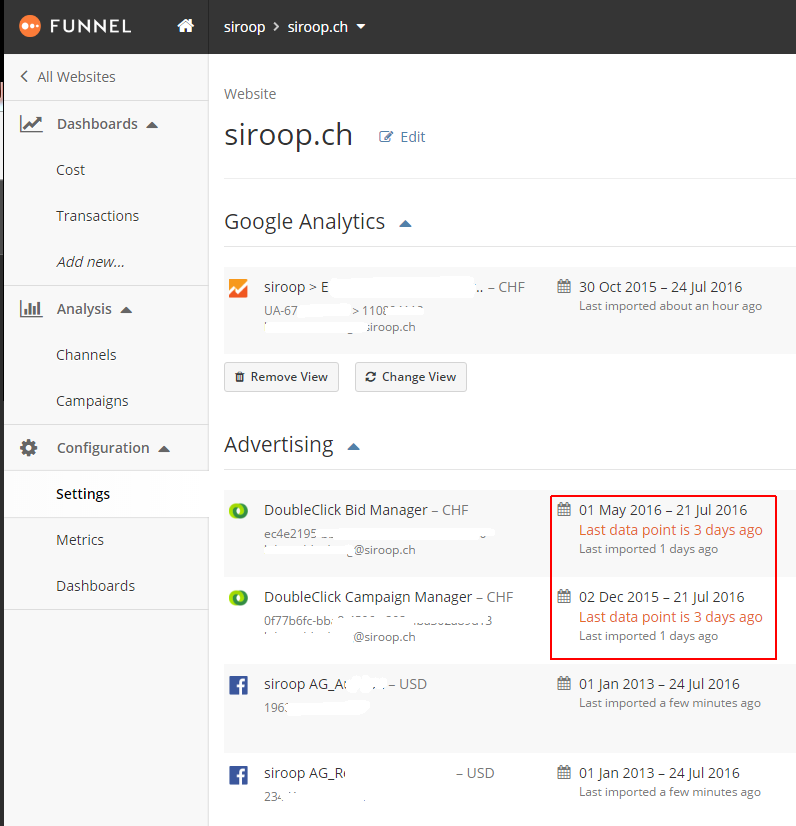Click the siroop.ch page heading
Screen dimensions: 796x826
coord(288,135)
